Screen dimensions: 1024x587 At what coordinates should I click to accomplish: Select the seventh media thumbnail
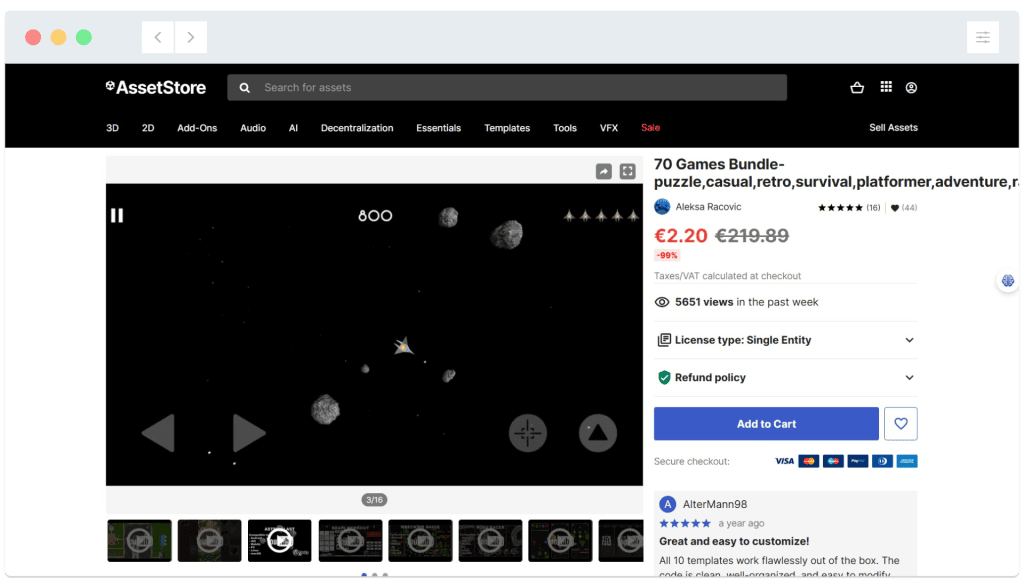pyautogui.click(x=560, y=541)
